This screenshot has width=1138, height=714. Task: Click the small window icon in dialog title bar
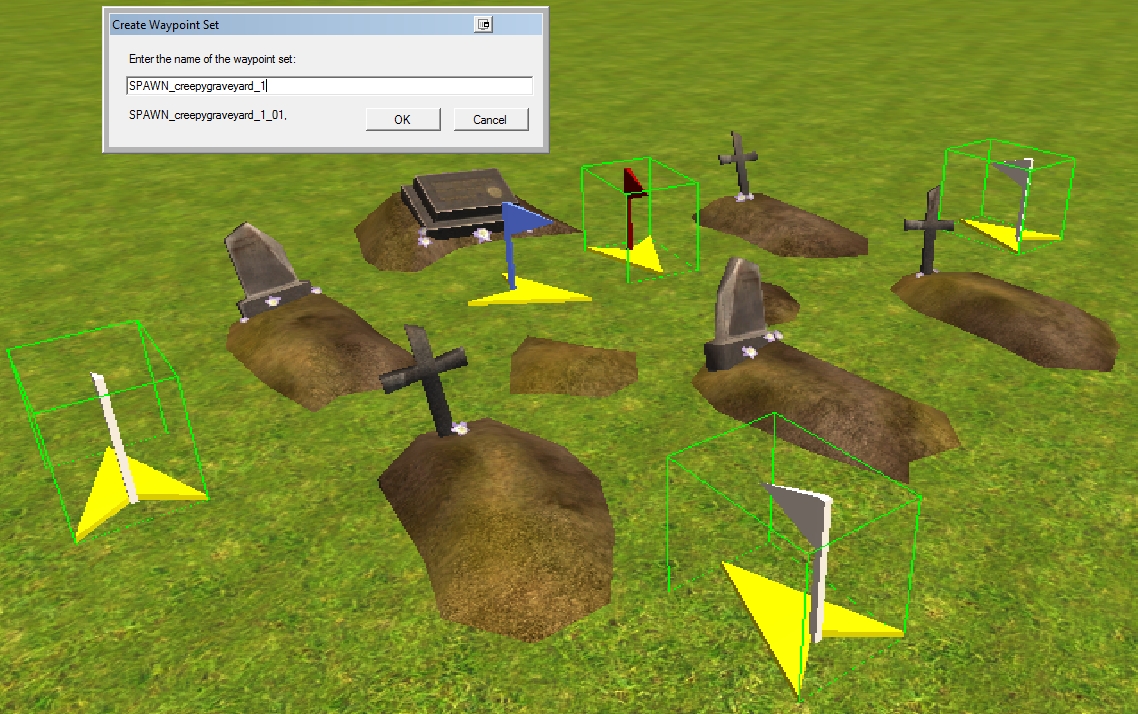tap(484, 24)
